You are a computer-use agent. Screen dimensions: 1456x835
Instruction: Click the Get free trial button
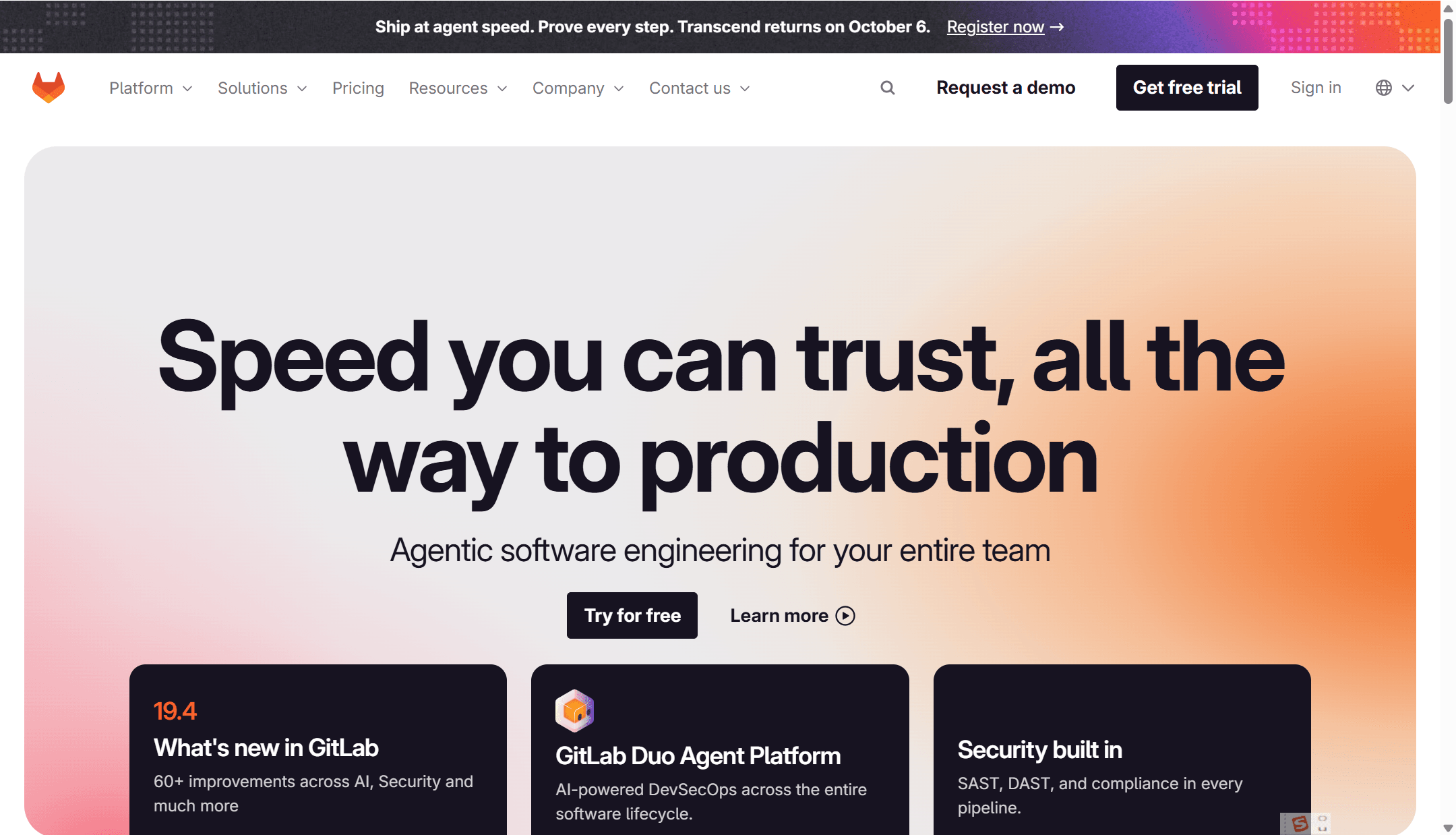point(1187,88)
